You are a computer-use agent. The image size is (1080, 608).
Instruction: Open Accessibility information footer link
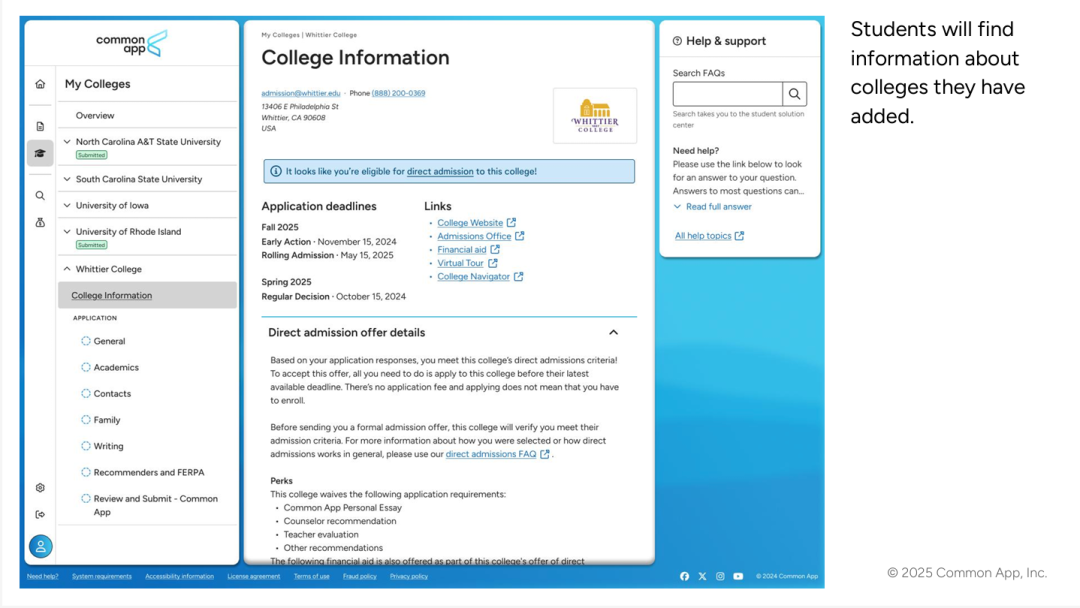point(179,576)
